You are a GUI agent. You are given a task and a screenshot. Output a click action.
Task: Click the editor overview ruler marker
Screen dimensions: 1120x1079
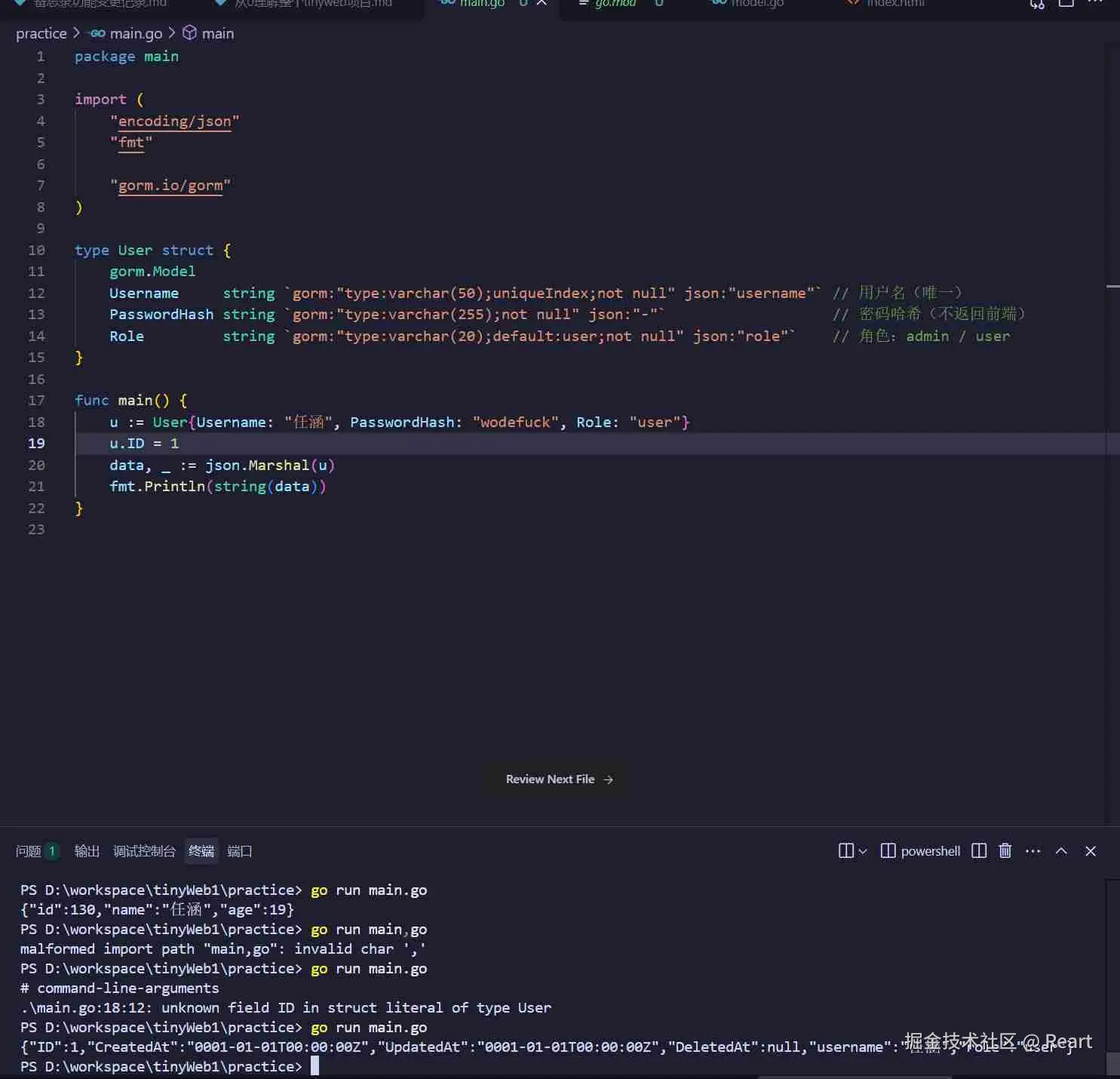pyautogui.click(x=1112, y=287)
